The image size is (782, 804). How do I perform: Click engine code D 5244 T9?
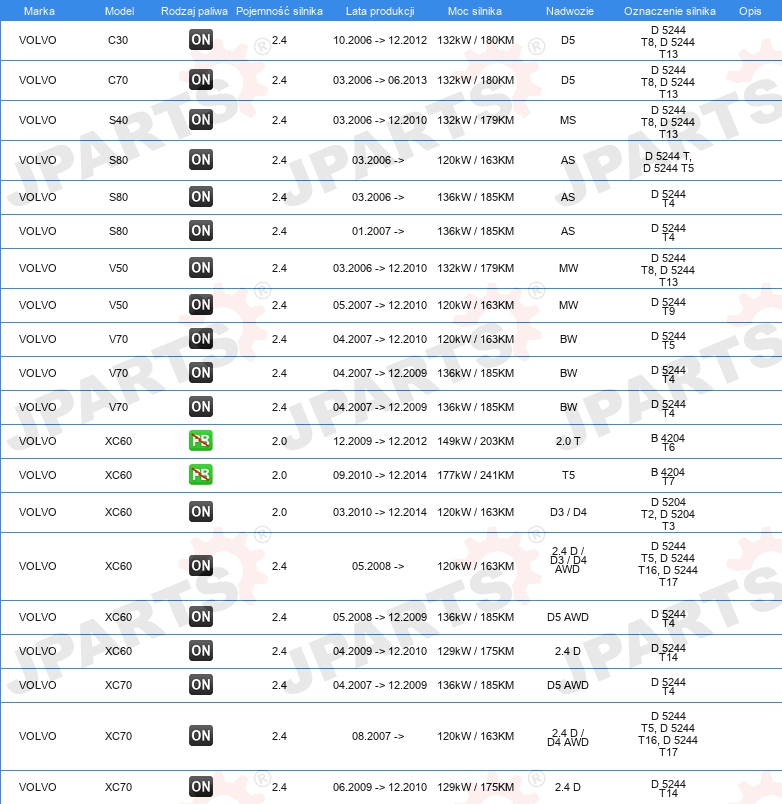(x=669, y=306)
